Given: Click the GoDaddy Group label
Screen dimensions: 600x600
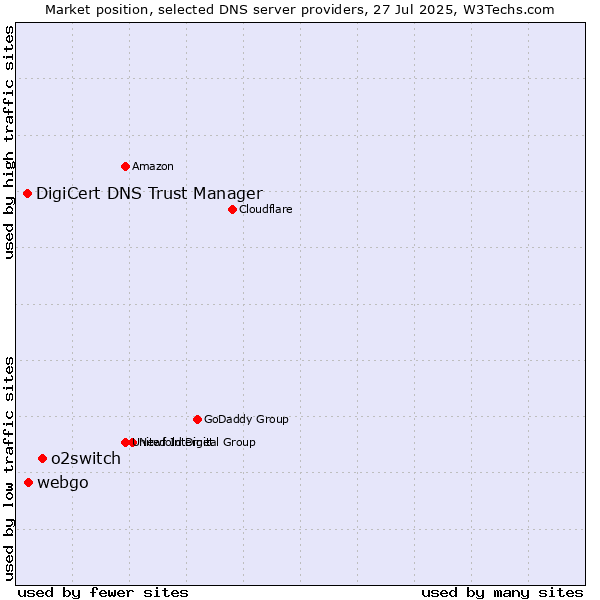Looking at the screenshot, I should (246, 419).
